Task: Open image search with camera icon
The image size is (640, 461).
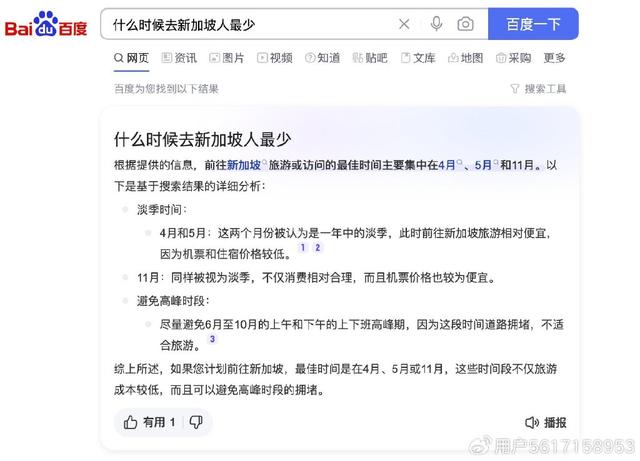Action: (465, 24)
